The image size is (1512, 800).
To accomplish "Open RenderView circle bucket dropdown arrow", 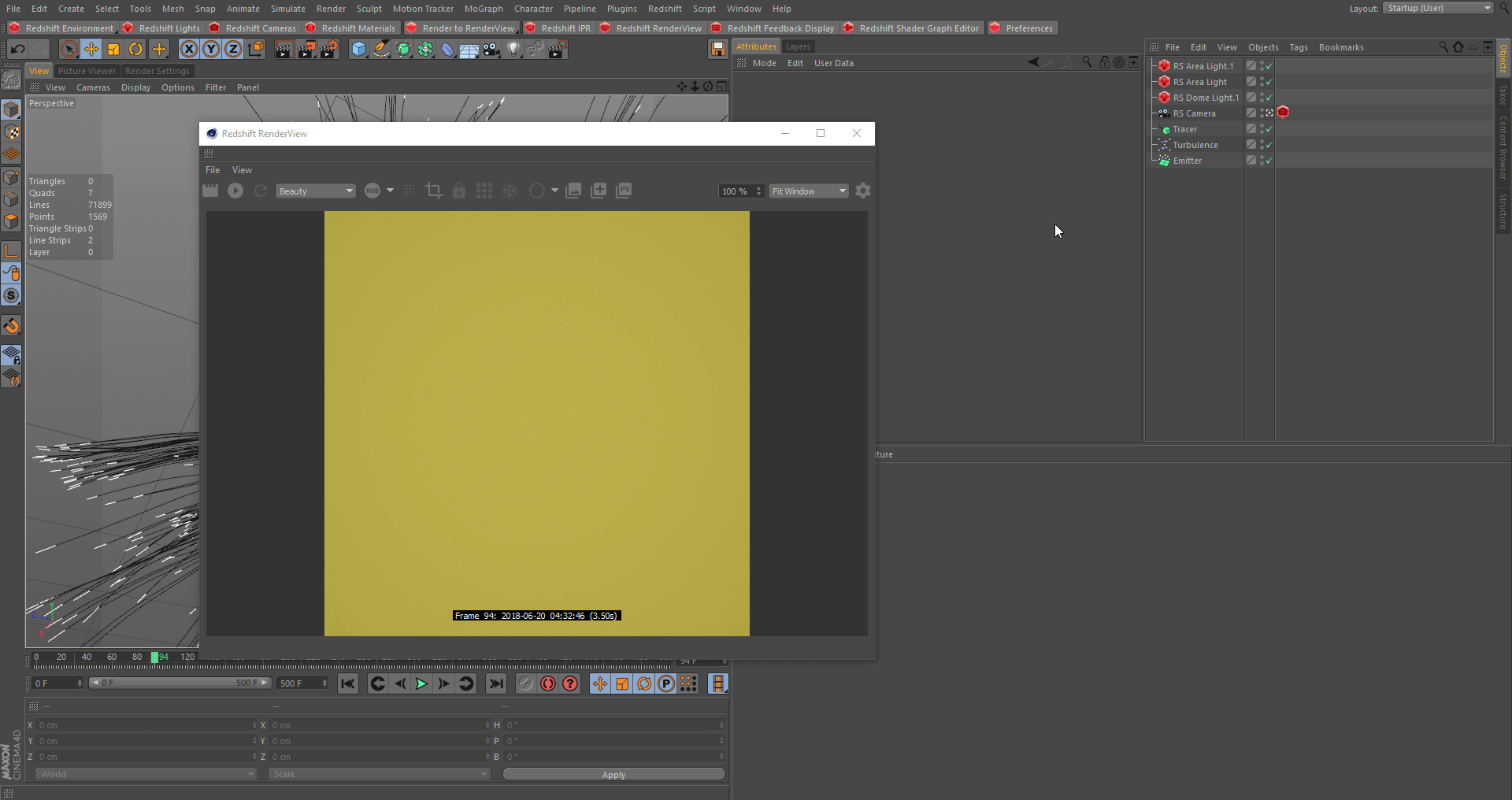I will (x=554, y=191).
